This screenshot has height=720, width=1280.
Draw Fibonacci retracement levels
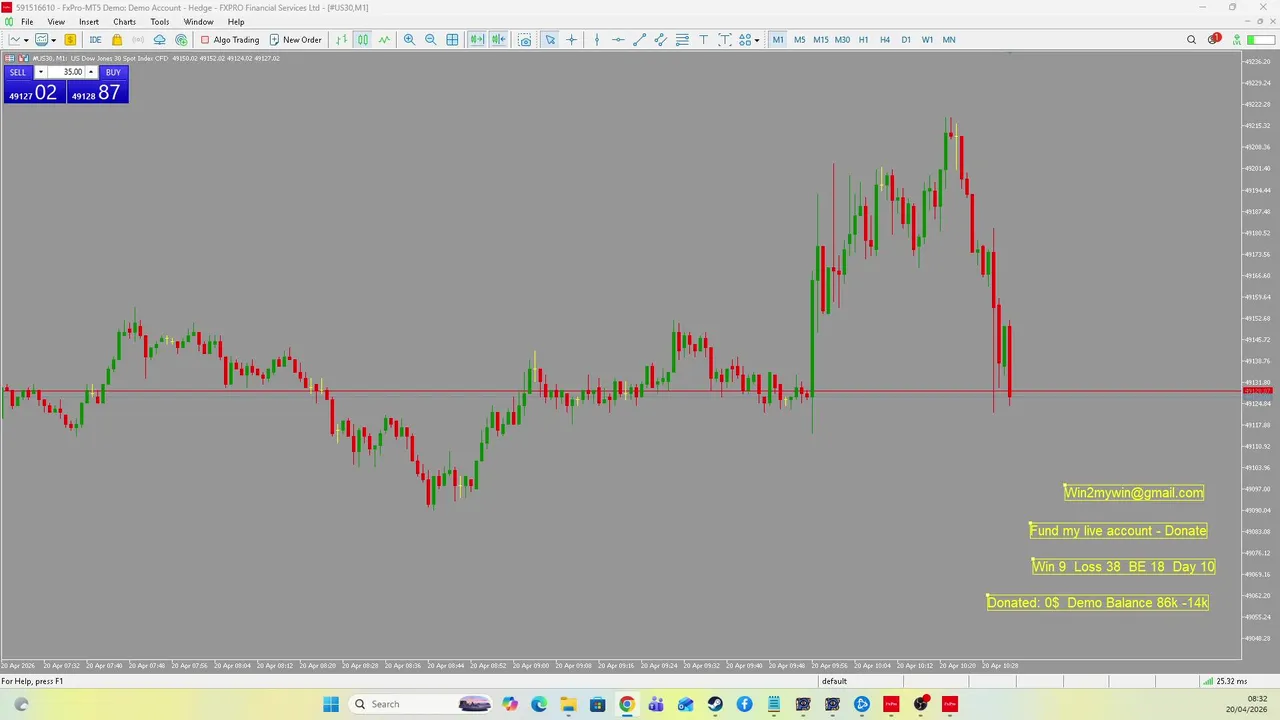[682, 40]
